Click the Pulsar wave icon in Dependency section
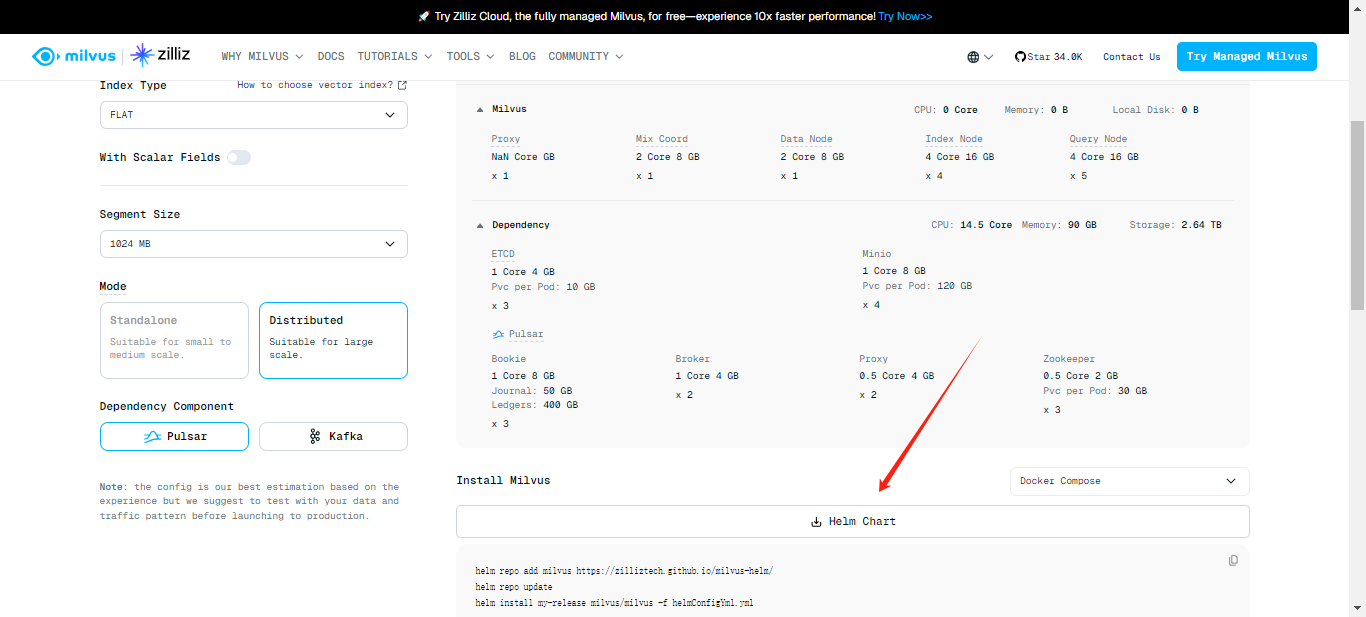This screenshot has width=1366, height=617. 498,334
